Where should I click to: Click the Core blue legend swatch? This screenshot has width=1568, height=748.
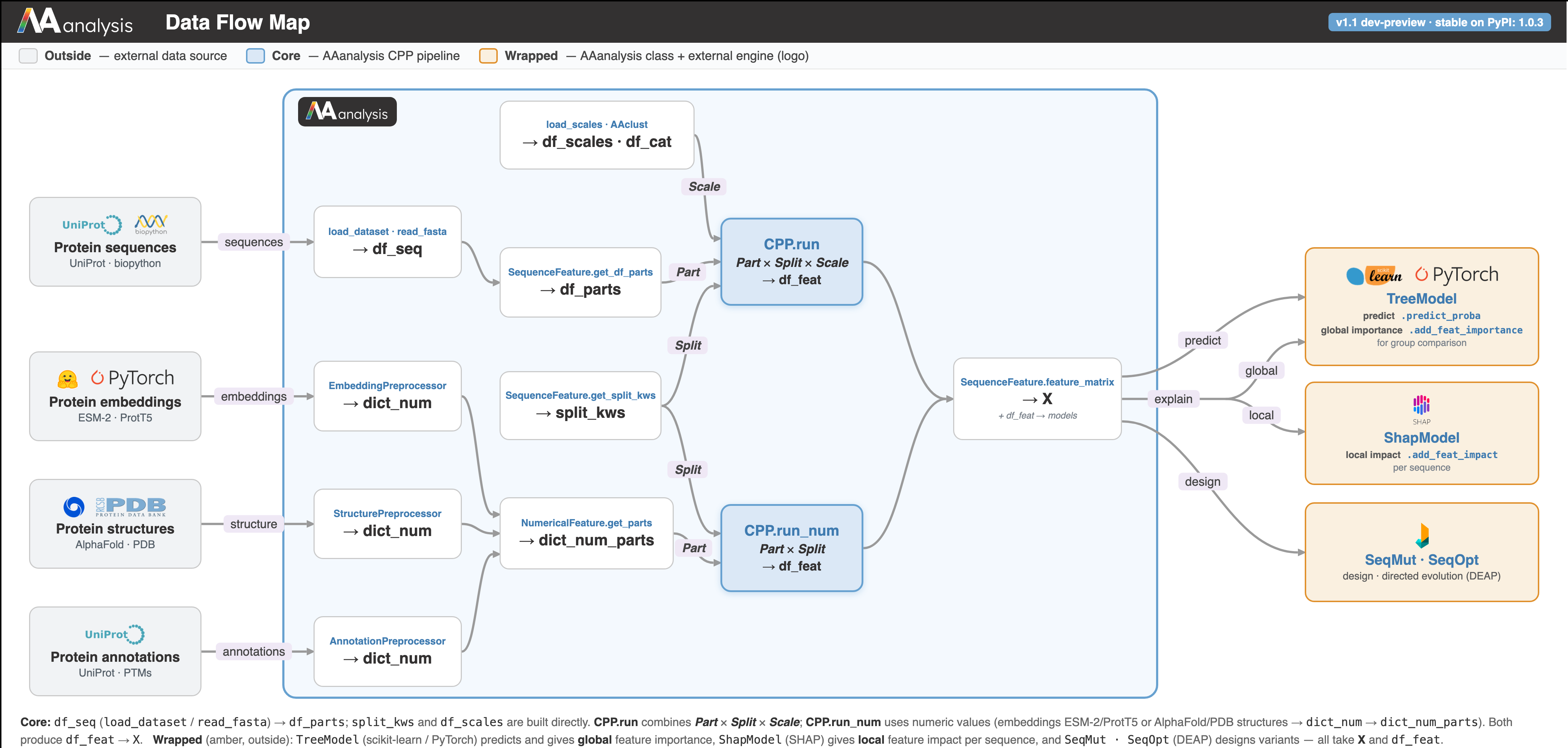click(256, 56)
